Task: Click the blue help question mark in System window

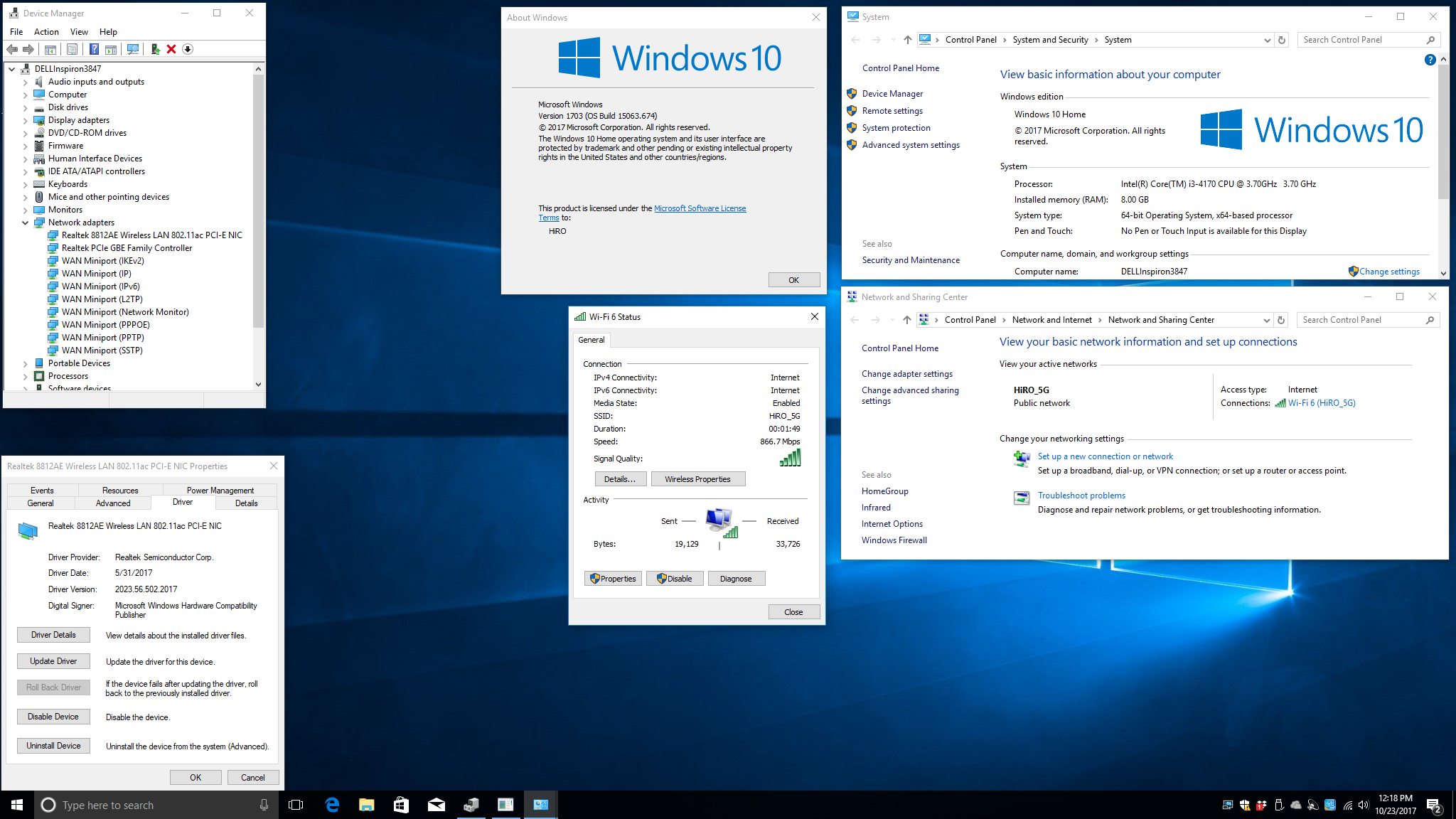Action: 1430,60
